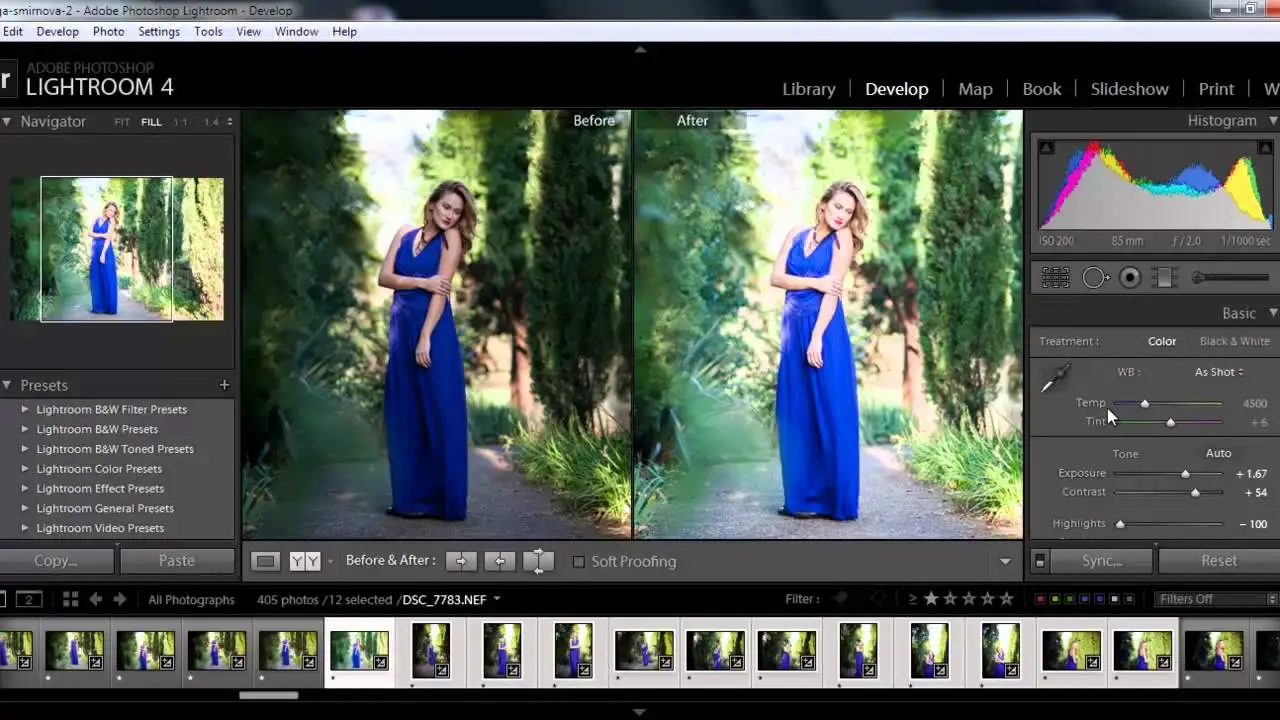Image resolution: width=1280 pixels, height=720 pixels.
Task: Select the Graduated Filter tool
Action: pyautogui.click(x=1163, y=278)
